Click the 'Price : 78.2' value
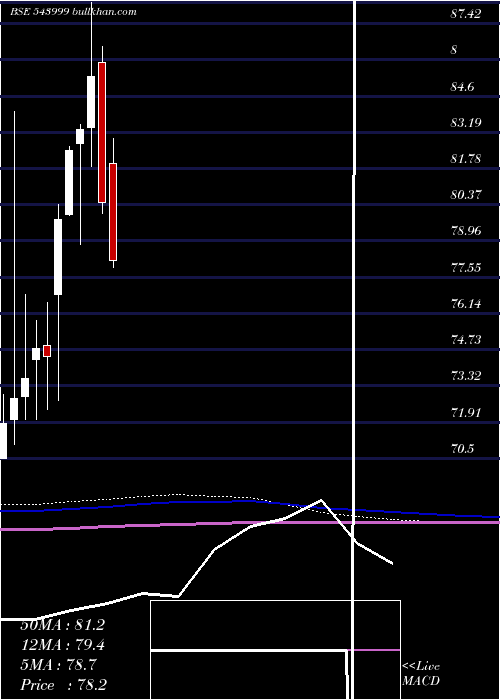500x700 pixels. pyautogui.click(x=63, y=685)
